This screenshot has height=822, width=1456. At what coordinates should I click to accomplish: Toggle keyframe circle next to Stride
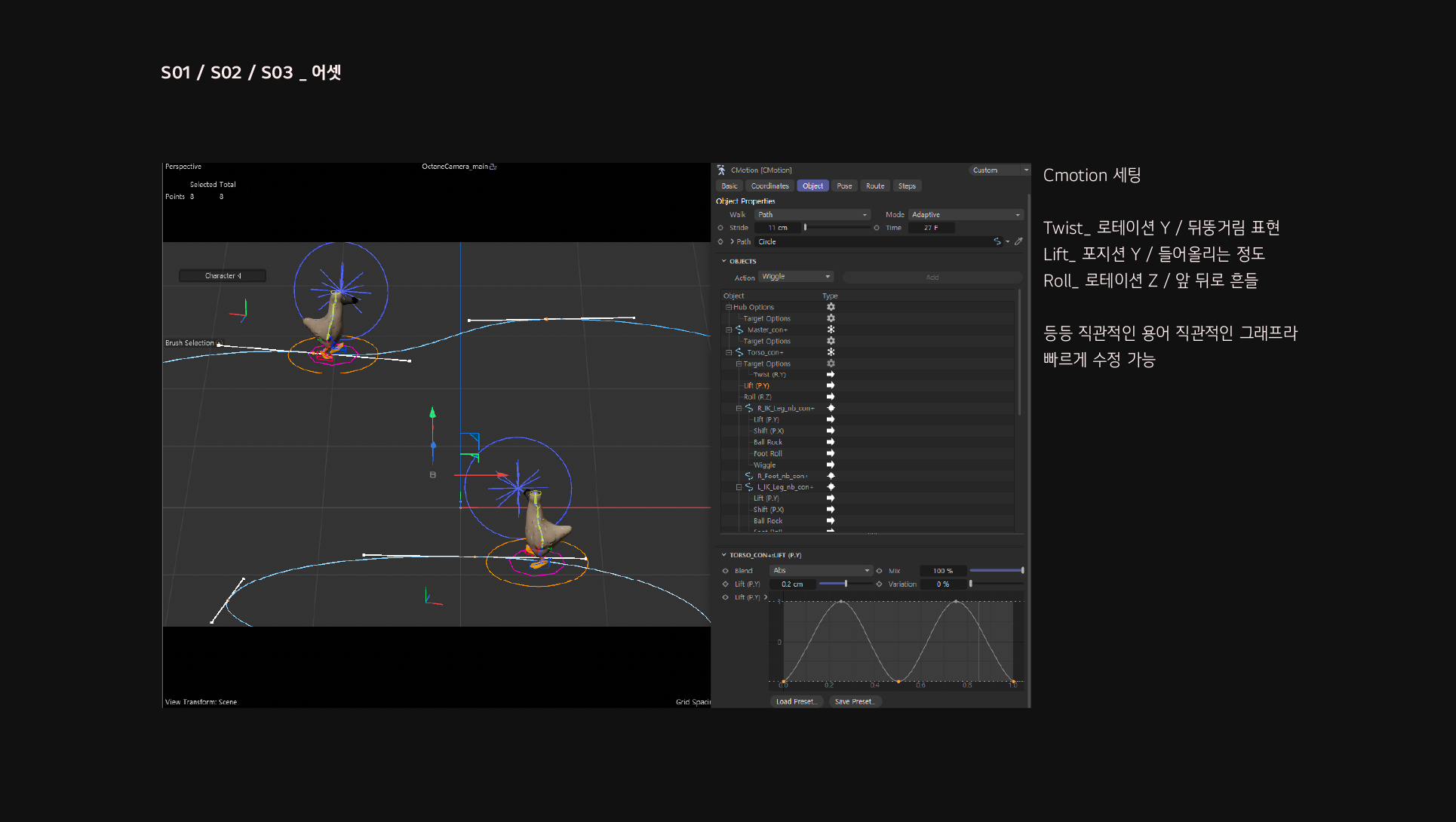click(x=720, y=228)
